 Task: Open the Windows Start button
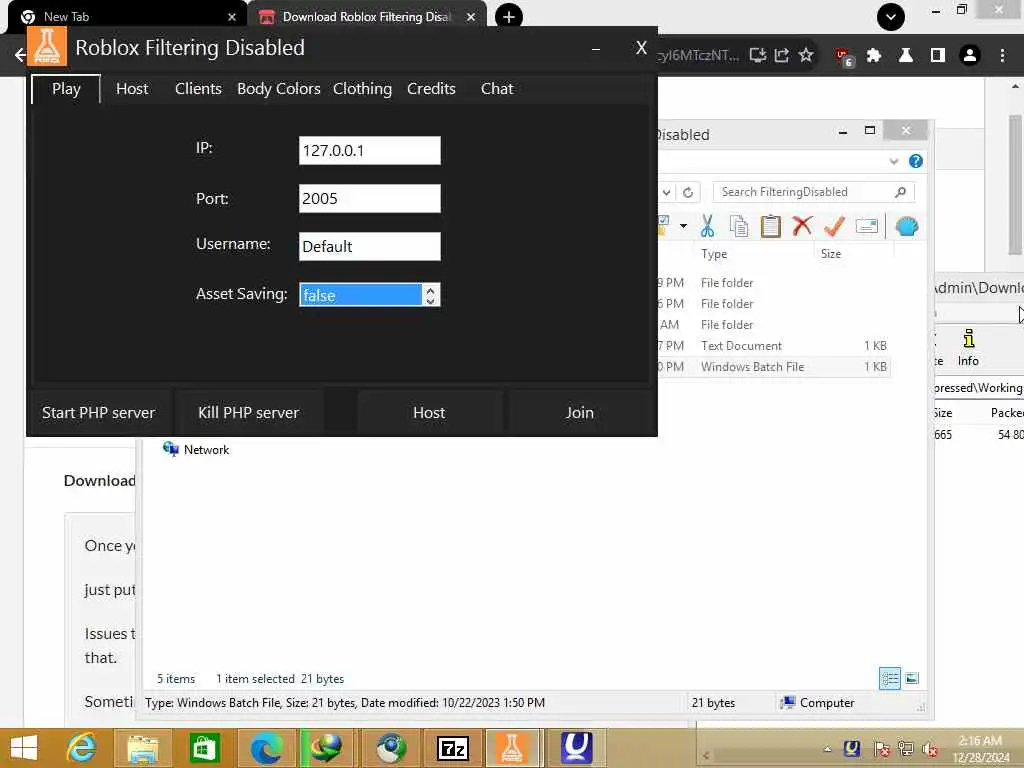[24, 748]
